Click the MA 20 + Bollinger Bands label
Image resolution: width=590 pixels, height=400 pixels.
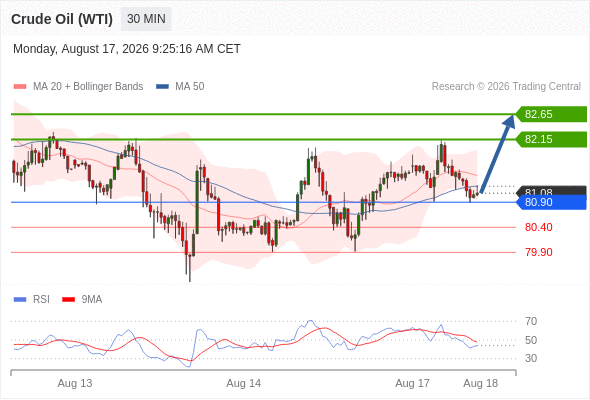click(88, 87)
